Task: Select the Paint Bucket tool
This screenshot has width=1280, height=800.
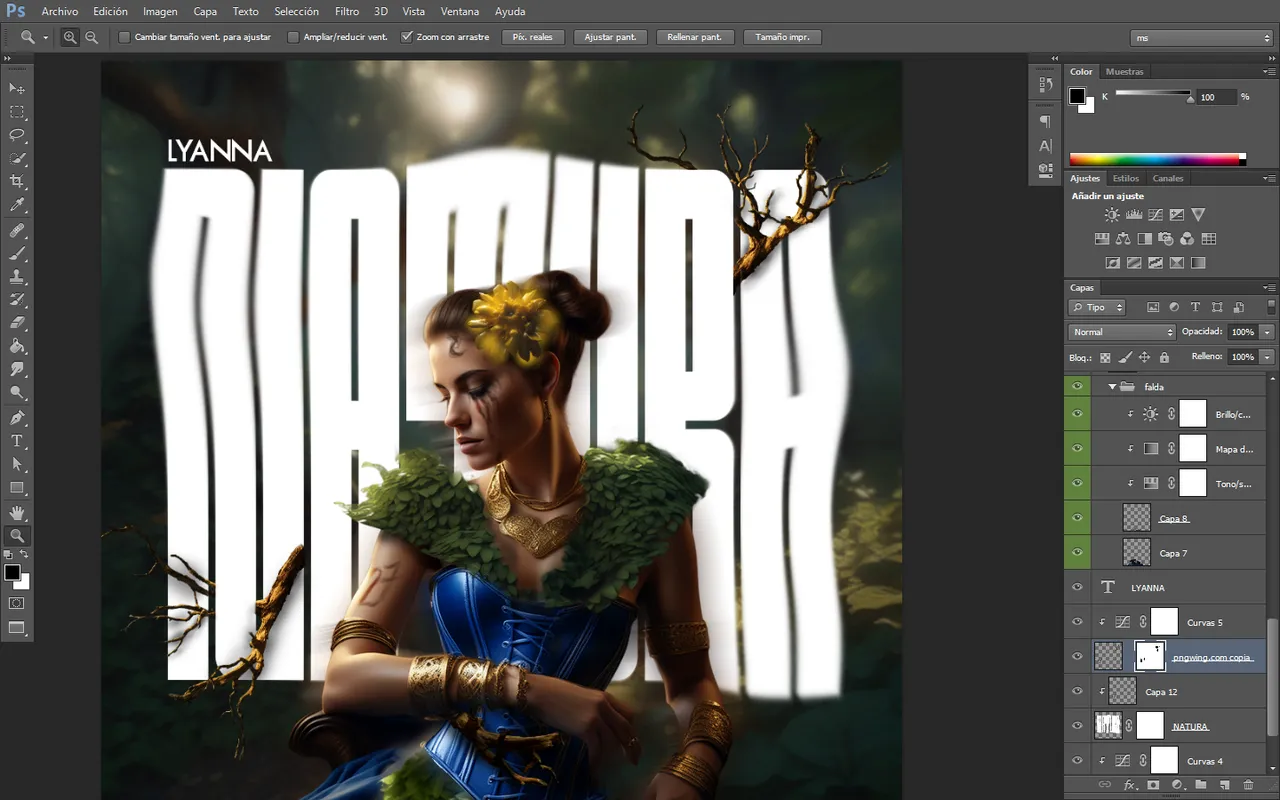Action: [17, 346]
